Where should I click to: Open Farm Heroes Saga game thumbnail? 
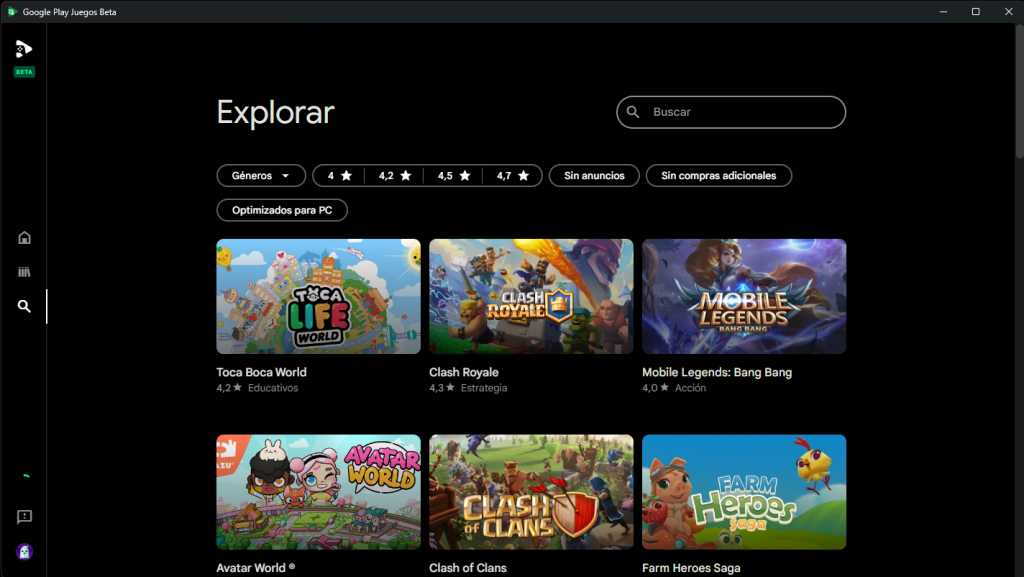(x=744, y=492)
